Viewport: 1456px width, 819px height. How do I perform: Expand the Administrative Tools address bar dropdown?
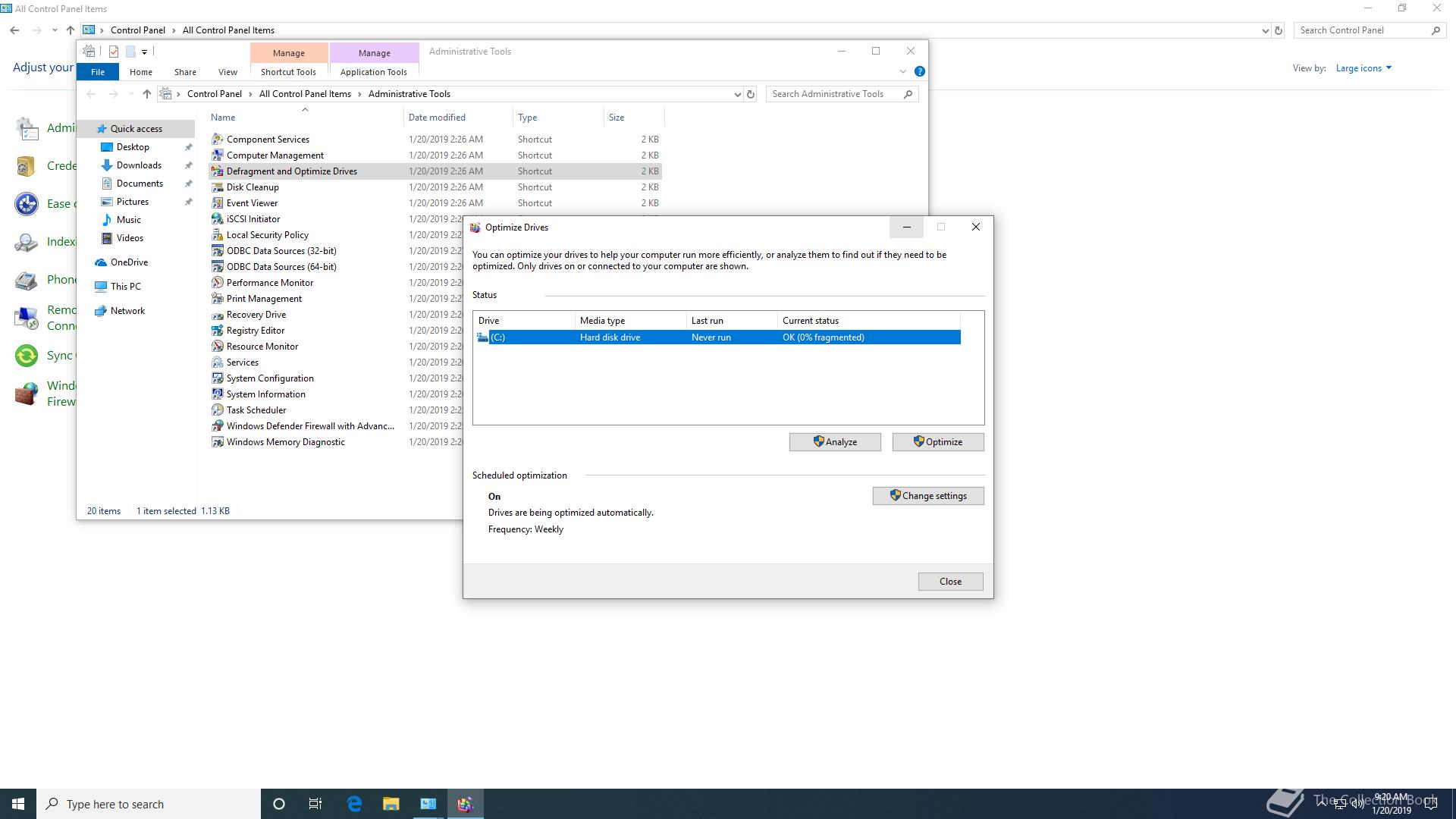tap(737, 95)
